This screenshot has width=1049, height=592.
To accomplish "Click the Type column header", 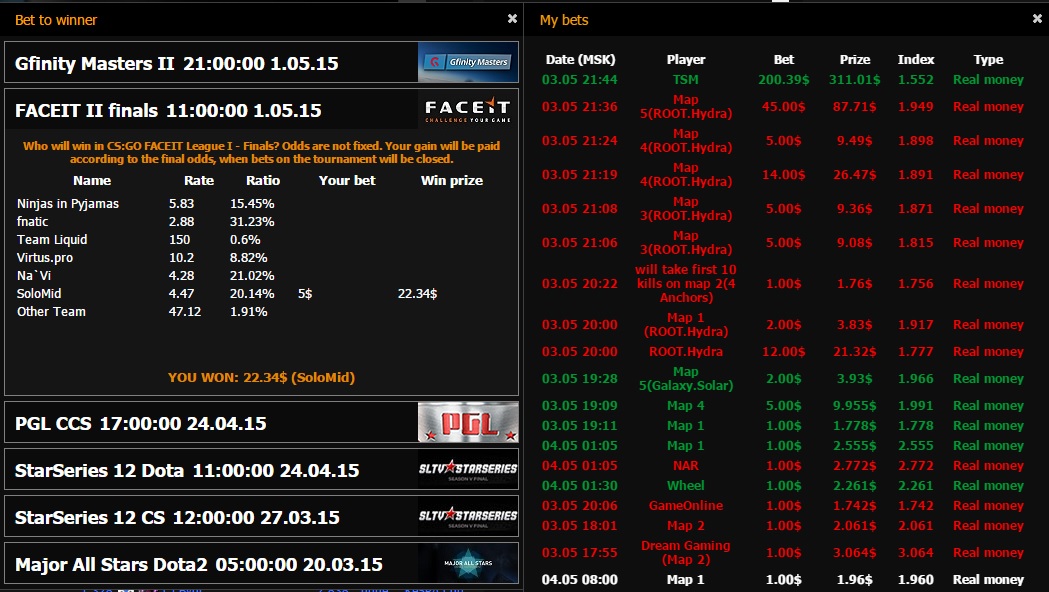I will (x=988, y=60).
